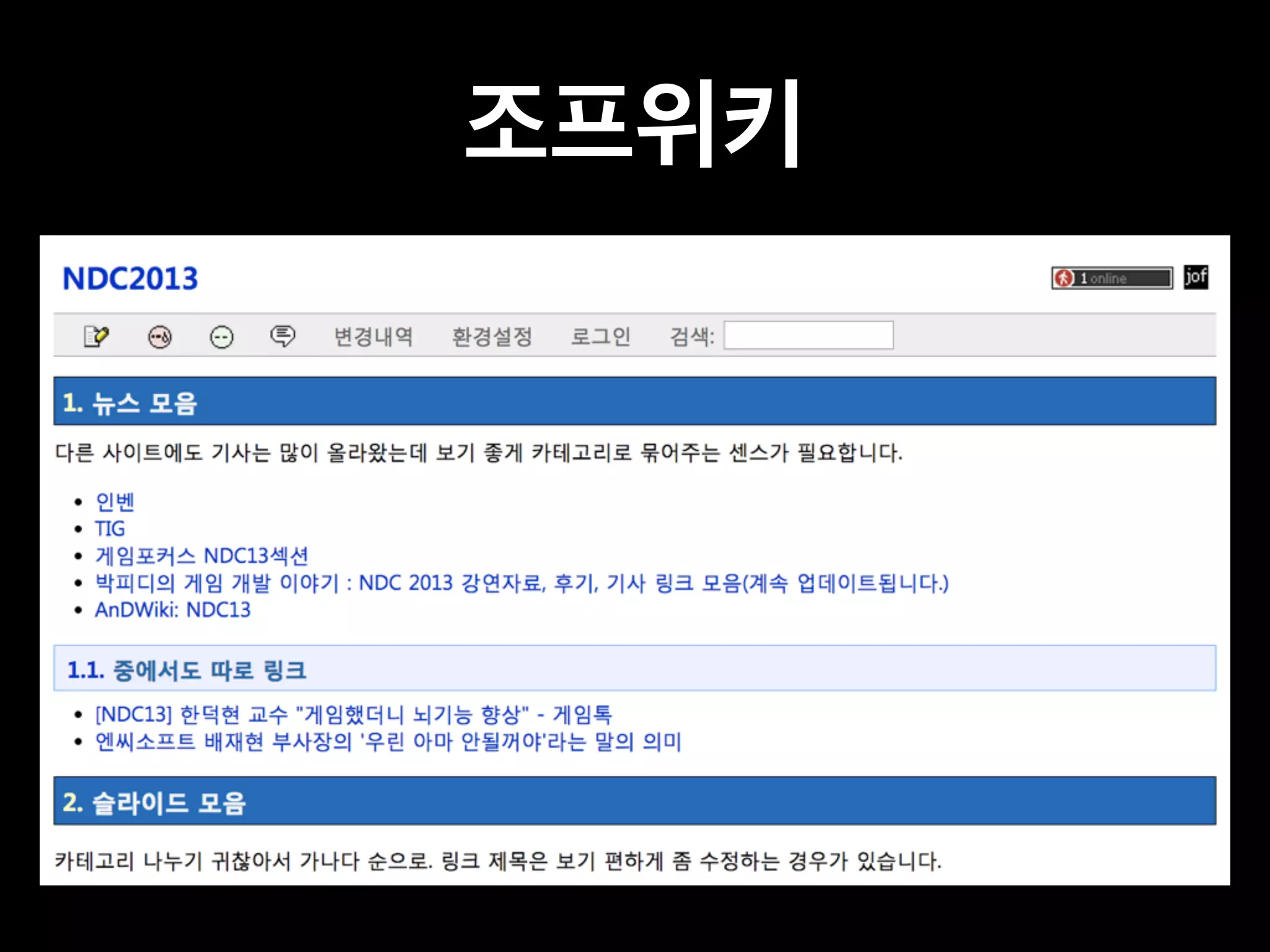Open the 인벤 link
Image resolution: width=1270 pixels, height=952 pixels.
pos(115,501)
